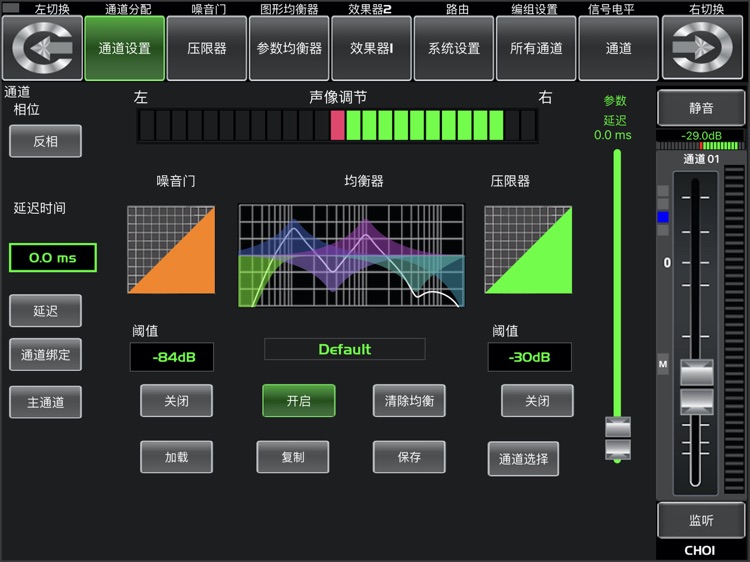This screenshot has width=750, height=562.
Task: Open the 系统设置 tab
Action: click(453, 48)
